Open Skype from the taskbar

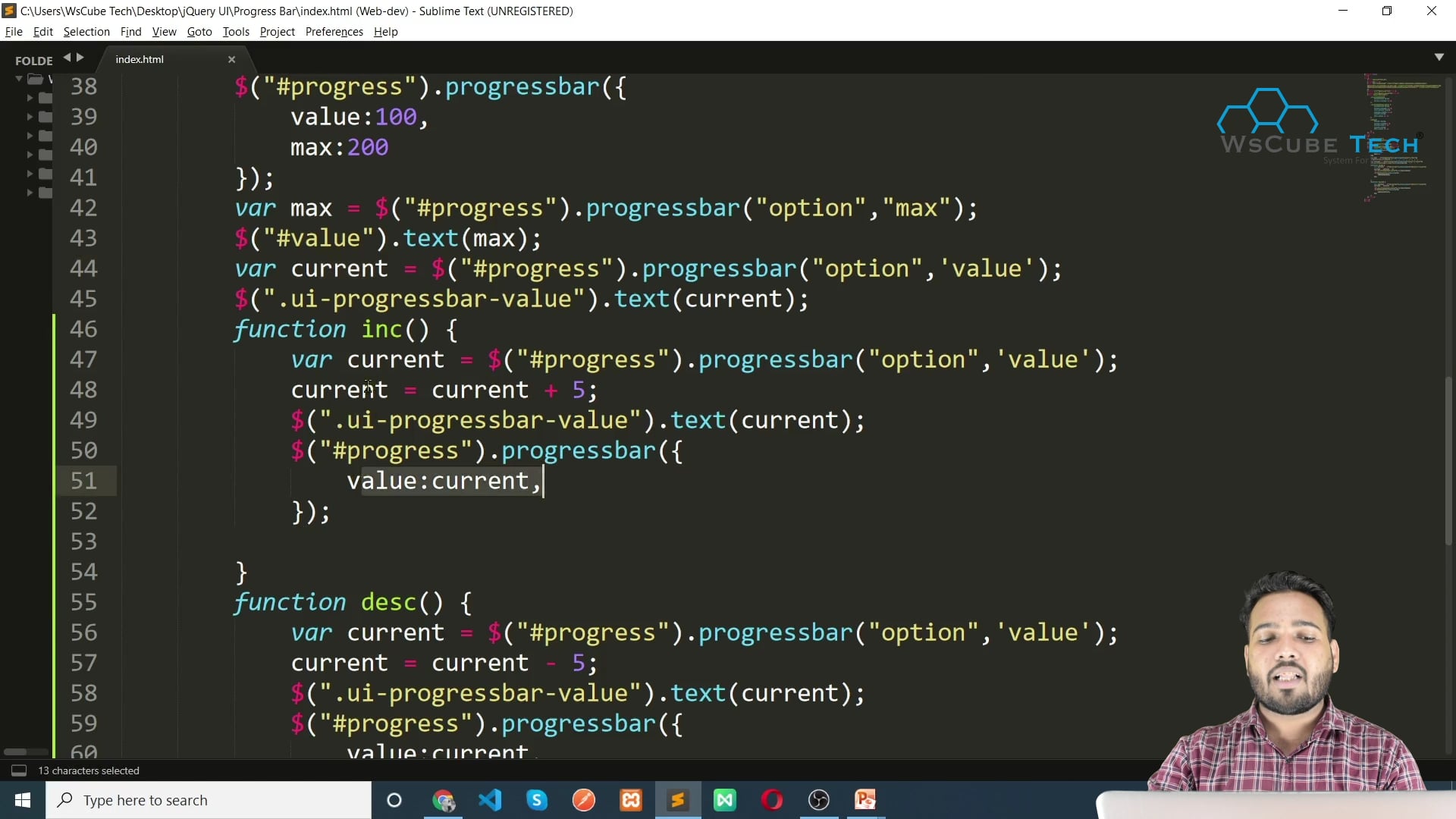point(537,800)
